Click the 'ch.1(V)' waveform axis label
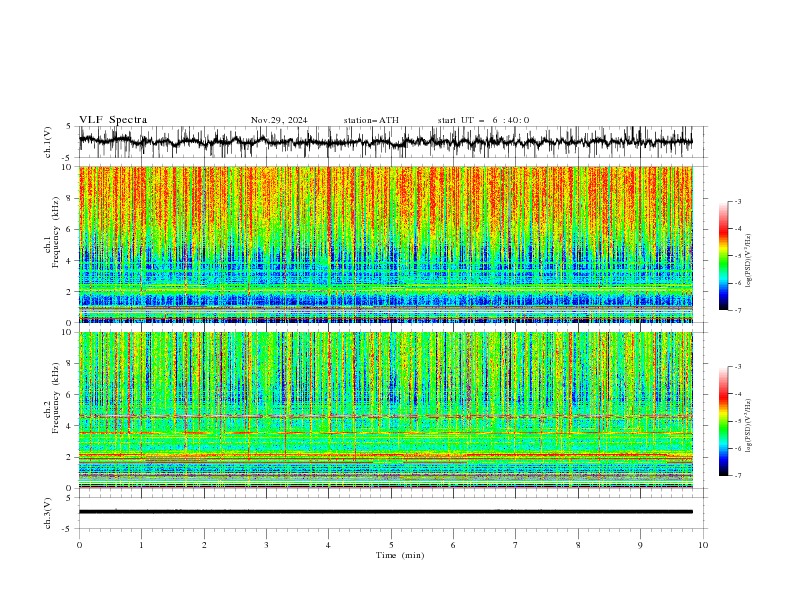792x612 pixels. (48, 142)
